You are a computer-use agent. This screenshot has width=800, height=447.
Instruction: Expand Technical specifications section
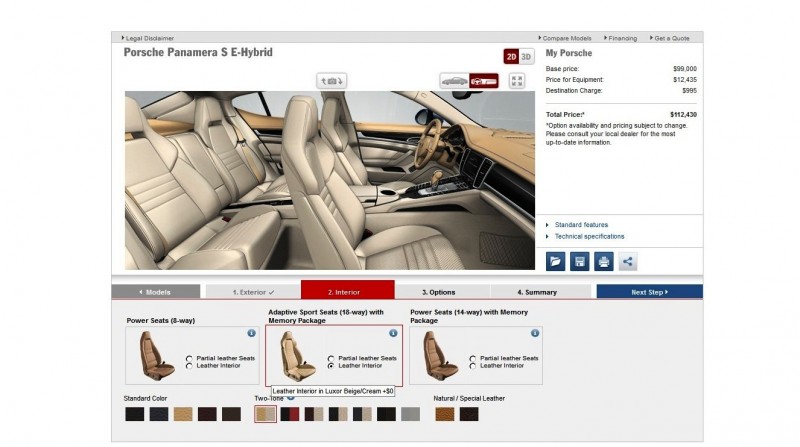[589, 236]
